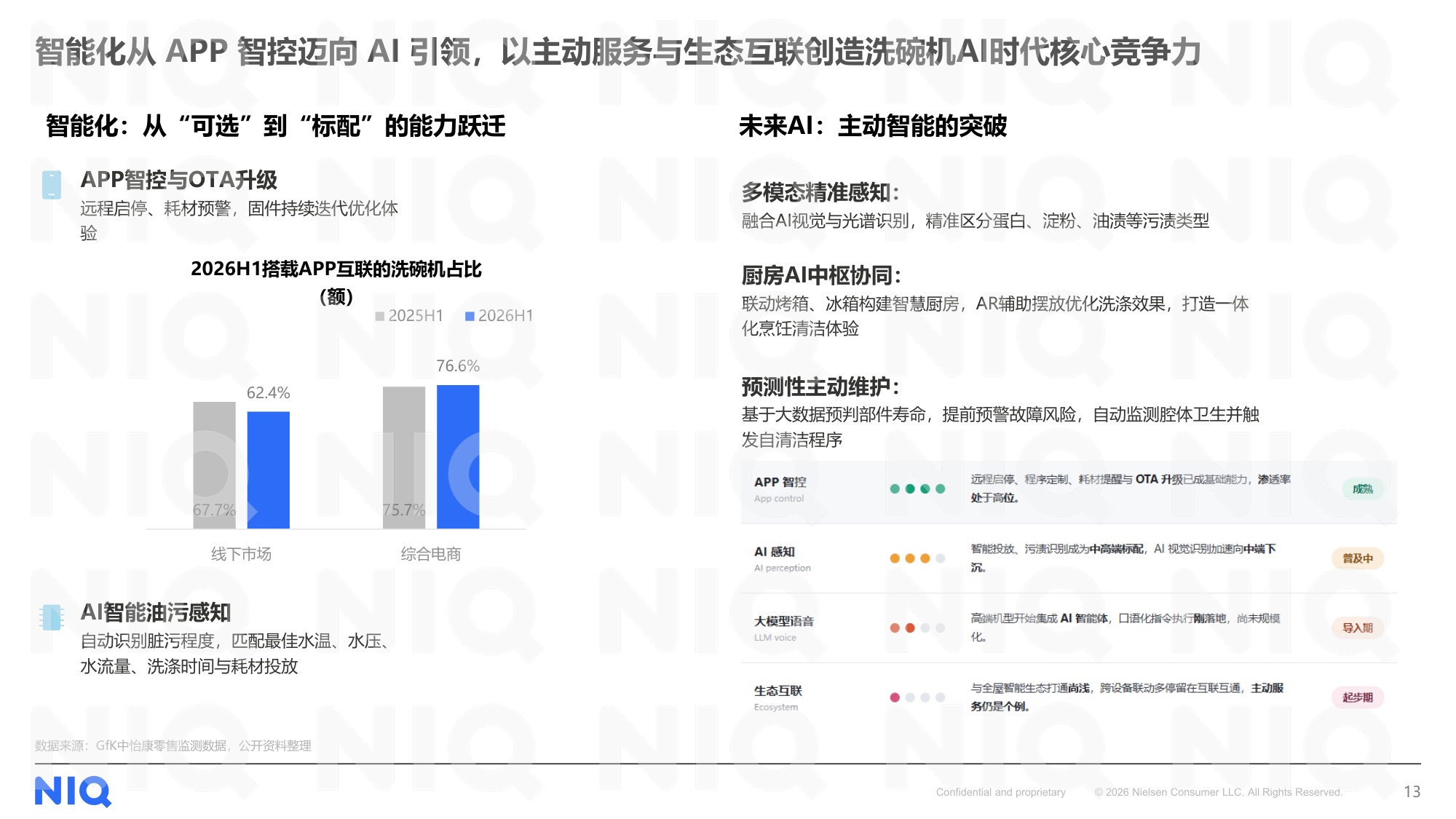Click the Nielsen Consumer LLC copyright text
The image size is (1456, 819).
[x=1218, y=792]
